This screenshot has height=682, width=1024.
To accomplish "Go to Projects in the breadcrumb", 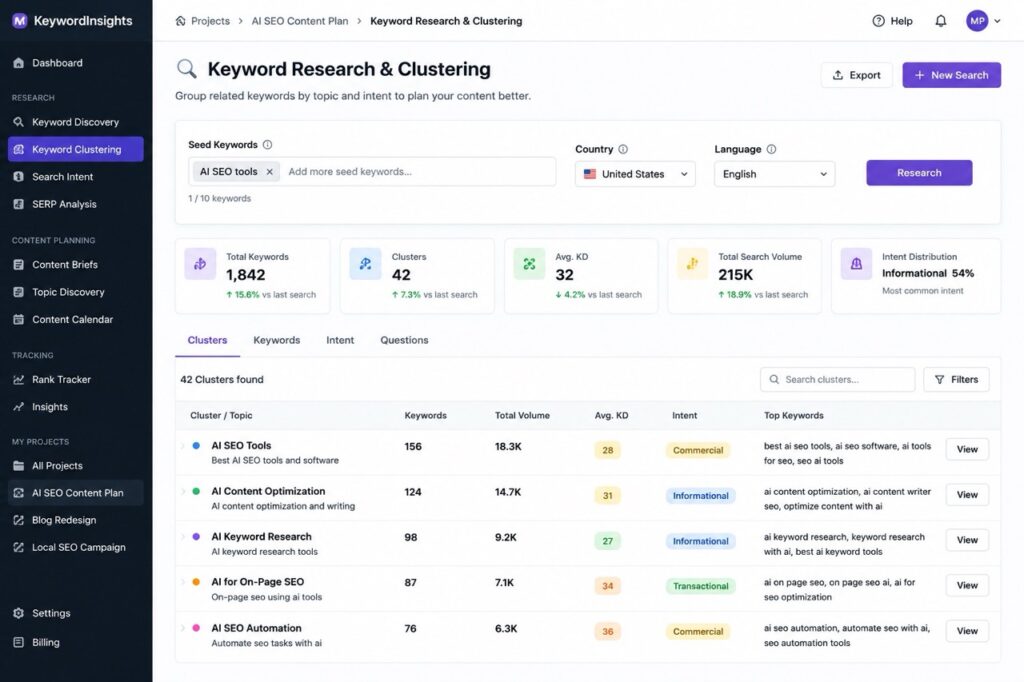I will pos(210,21).
